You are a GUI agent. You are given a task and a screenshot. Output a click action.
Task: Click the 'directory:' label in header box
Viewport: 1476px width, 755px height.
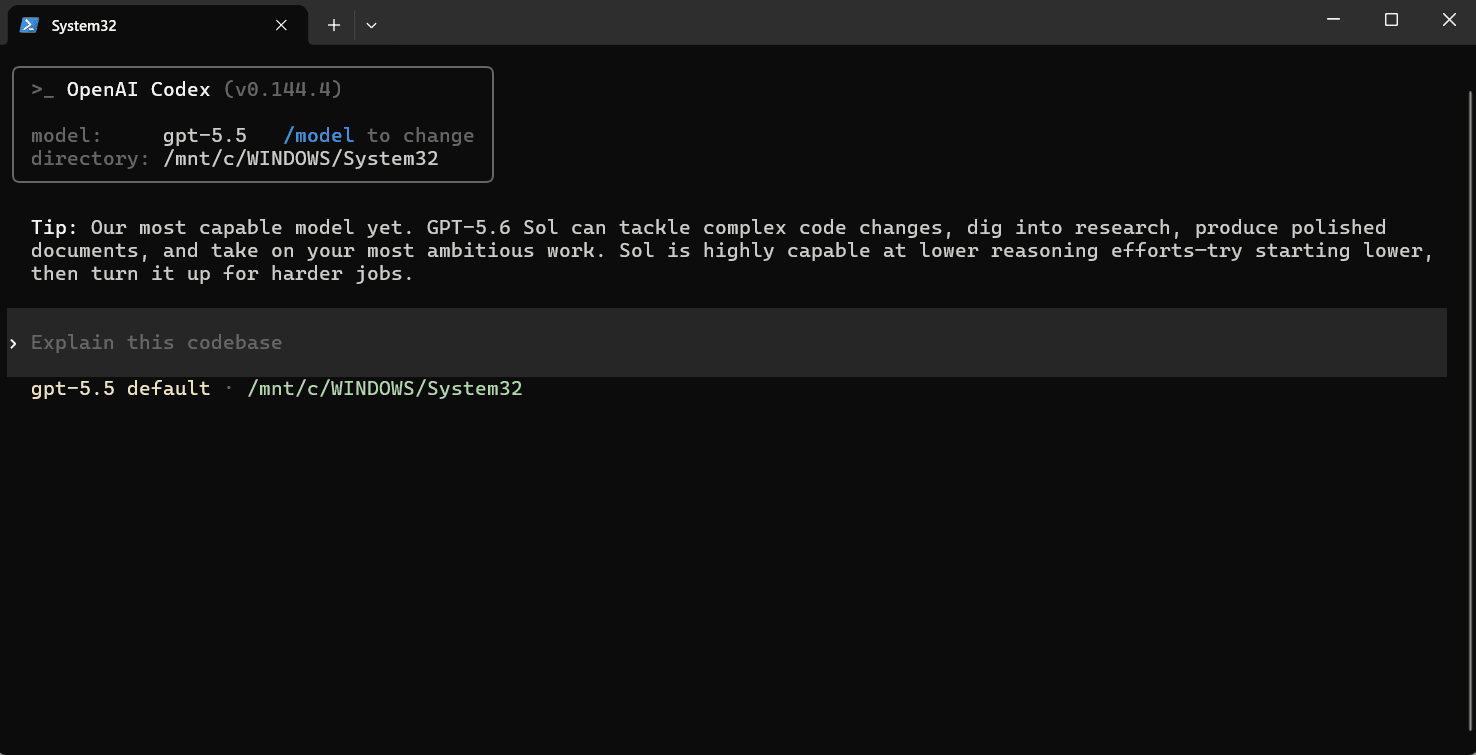tap(91, 159)
